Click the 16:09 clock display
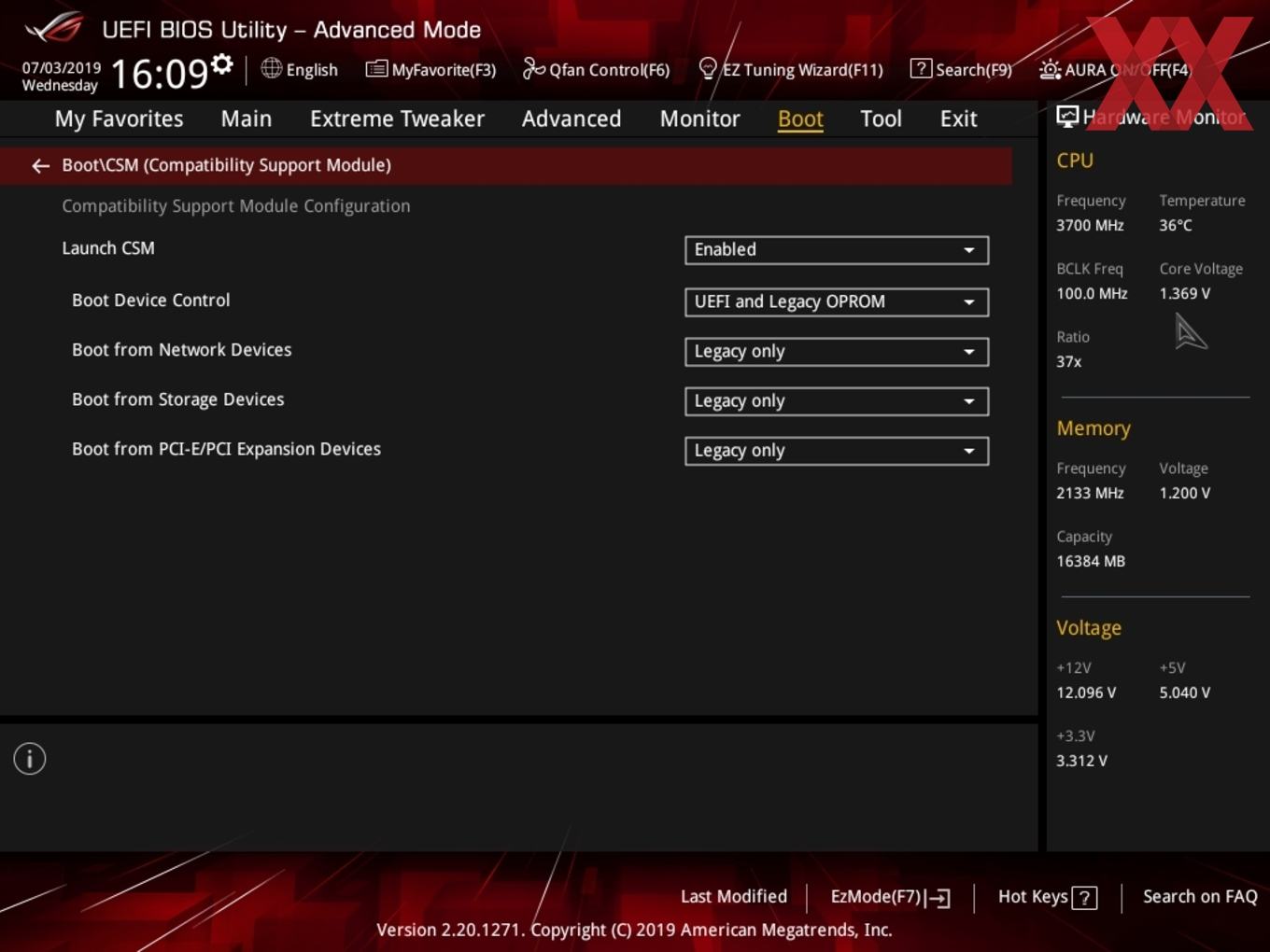Viewport: 1270px width, 952px height. click(160, 74)
